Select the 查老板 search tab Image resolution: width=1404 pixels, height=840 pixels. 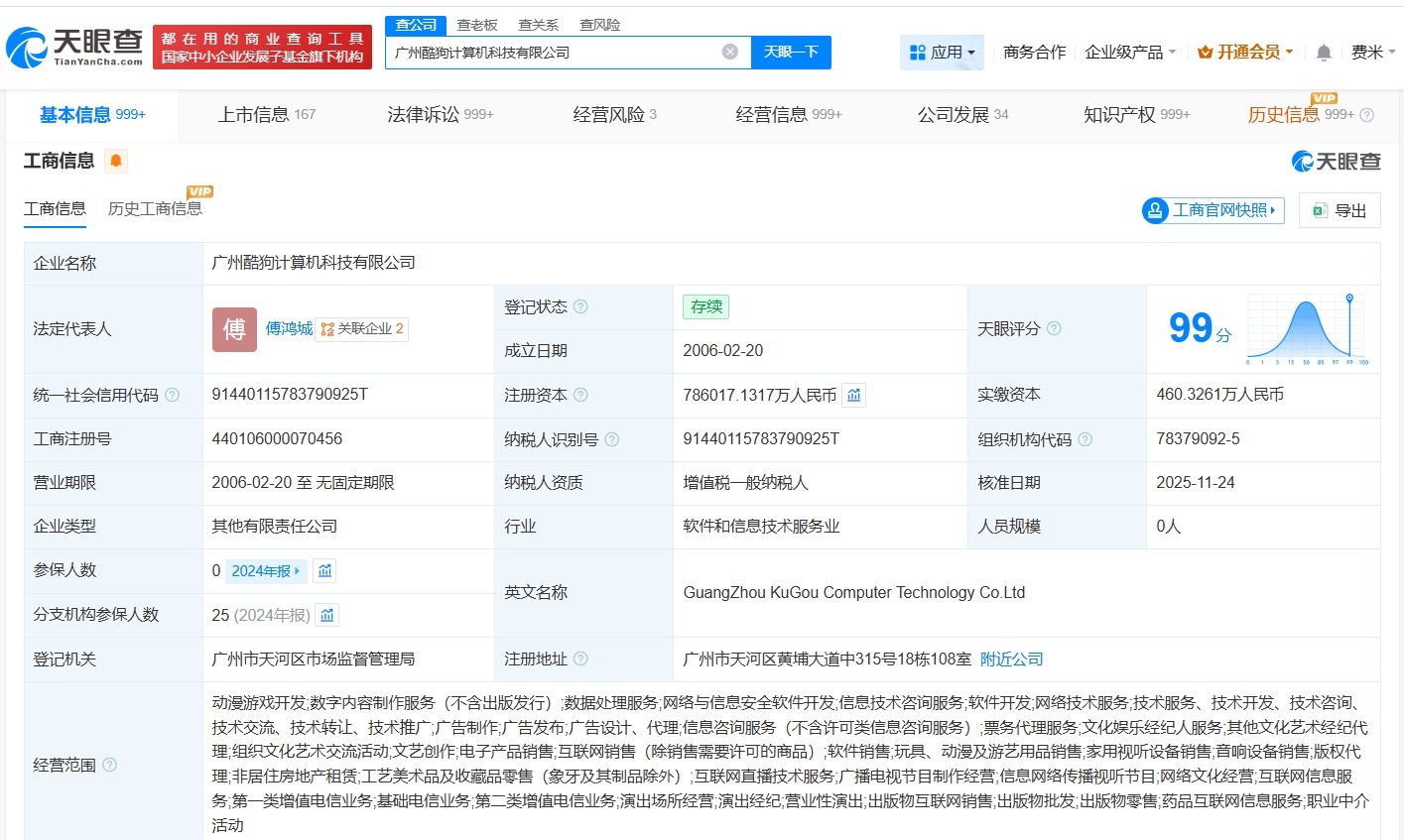click(477, 24)
